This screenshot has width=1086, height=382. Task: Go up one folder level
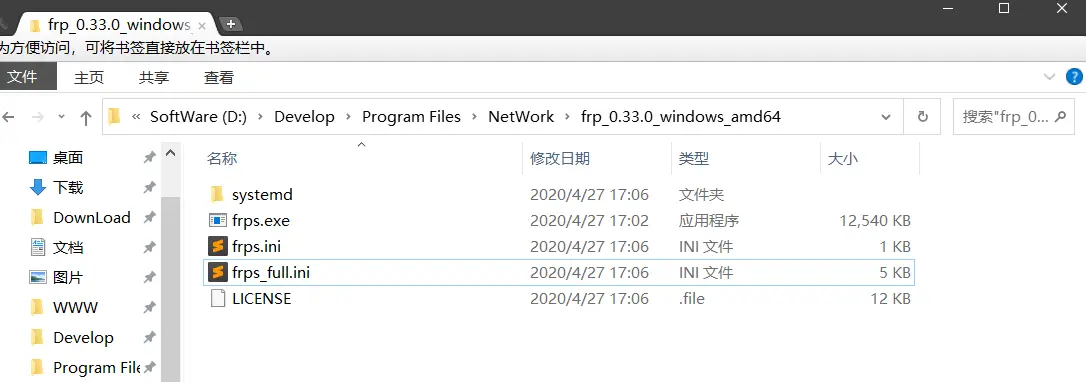pos(86,118)
